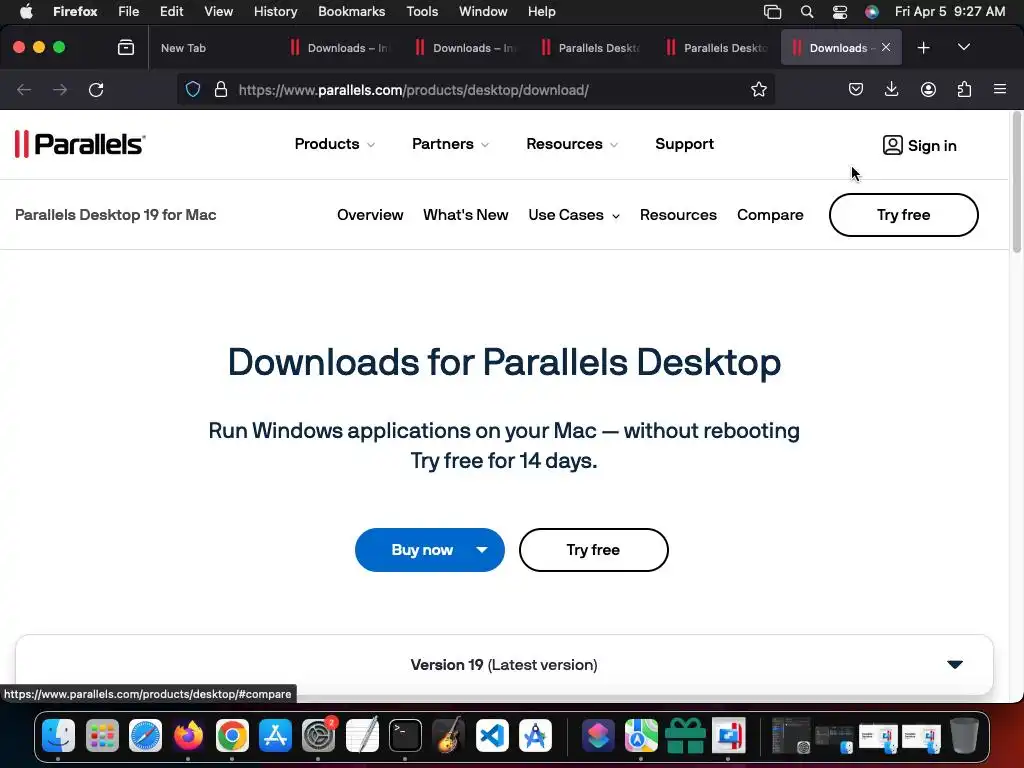The width and height of the screenshot is (1024, 768).
Task: Open the File menu
Action: point(129,12)
